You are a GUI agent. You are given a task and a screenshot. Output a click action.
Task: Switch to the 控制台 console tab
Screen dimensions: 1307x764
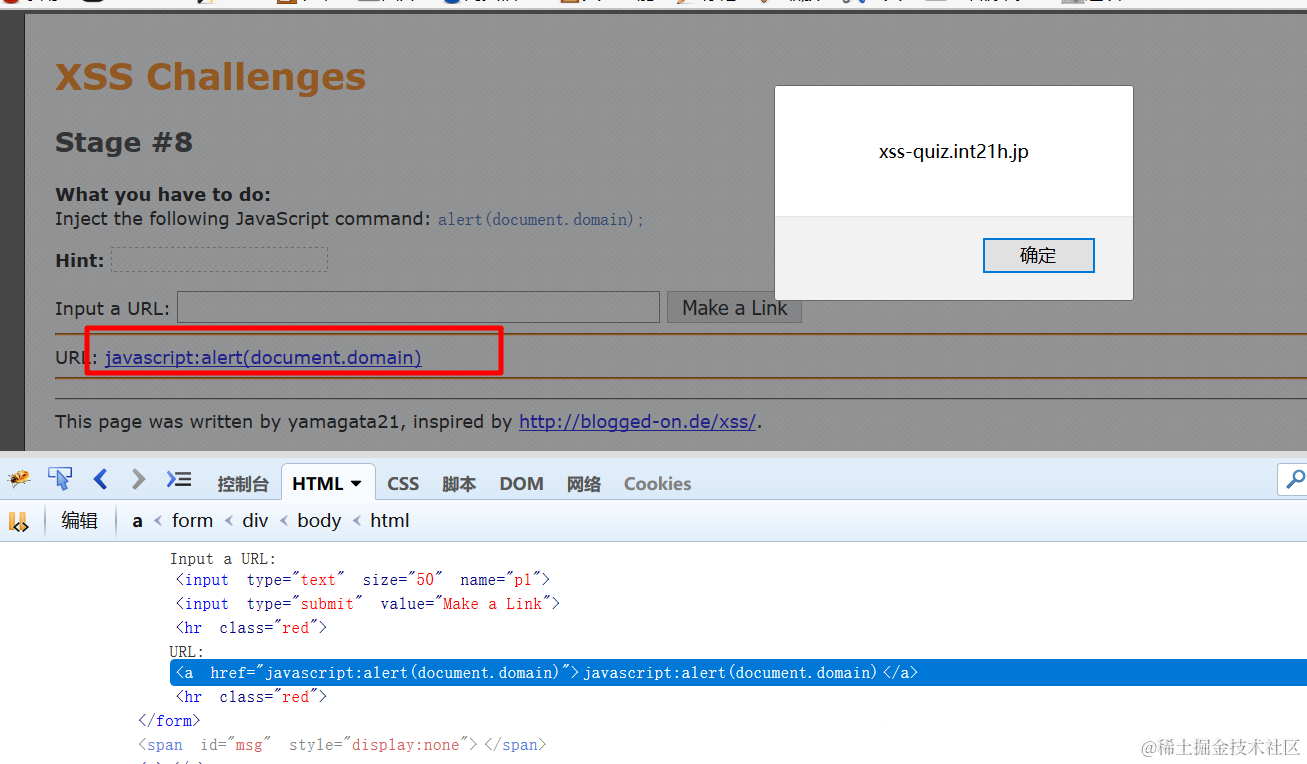pos(243,483)
